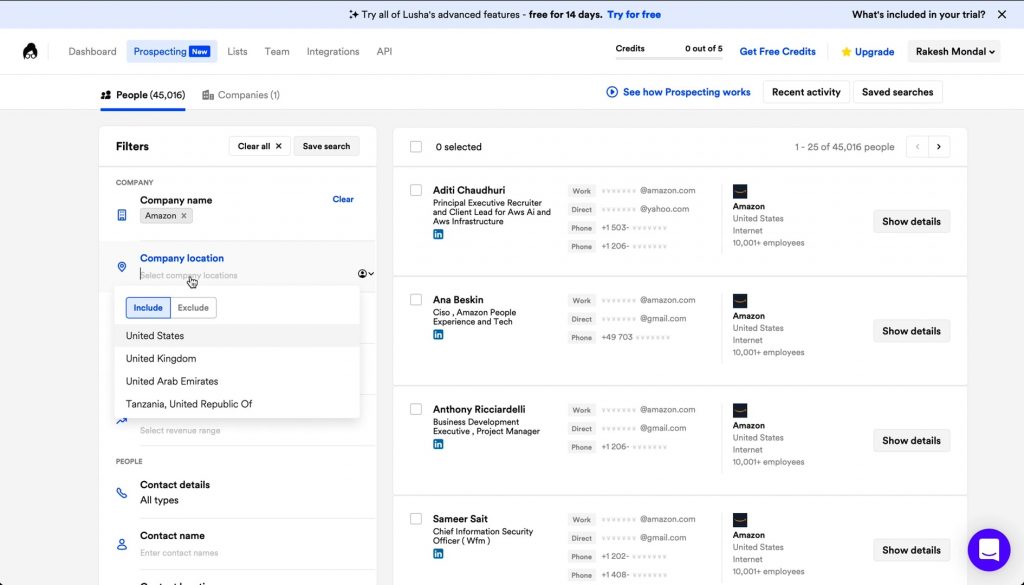Go to the next results page
The image size is (1024, 585).
[941, 146]
